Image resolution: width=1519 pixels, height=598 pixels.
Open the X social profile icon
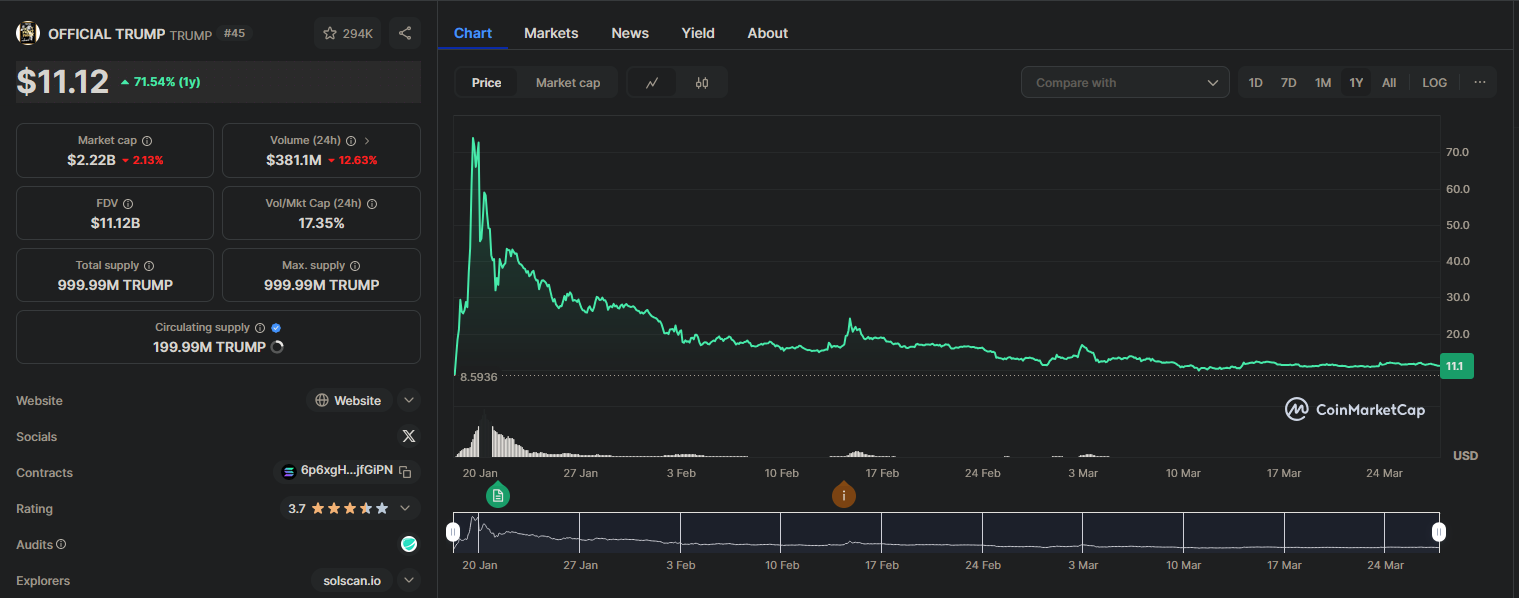pos(408,437)
